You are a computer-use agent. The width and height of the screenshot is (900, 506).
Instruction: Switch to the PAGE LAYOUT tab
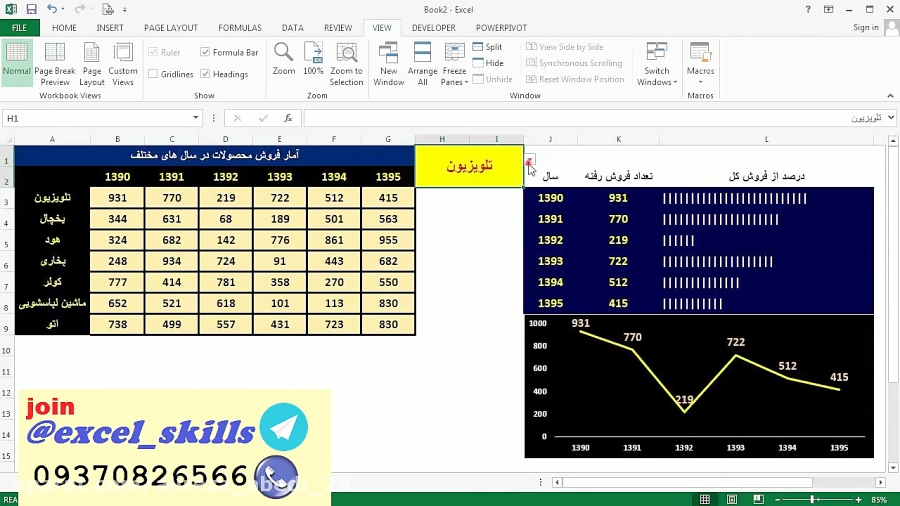170,28
